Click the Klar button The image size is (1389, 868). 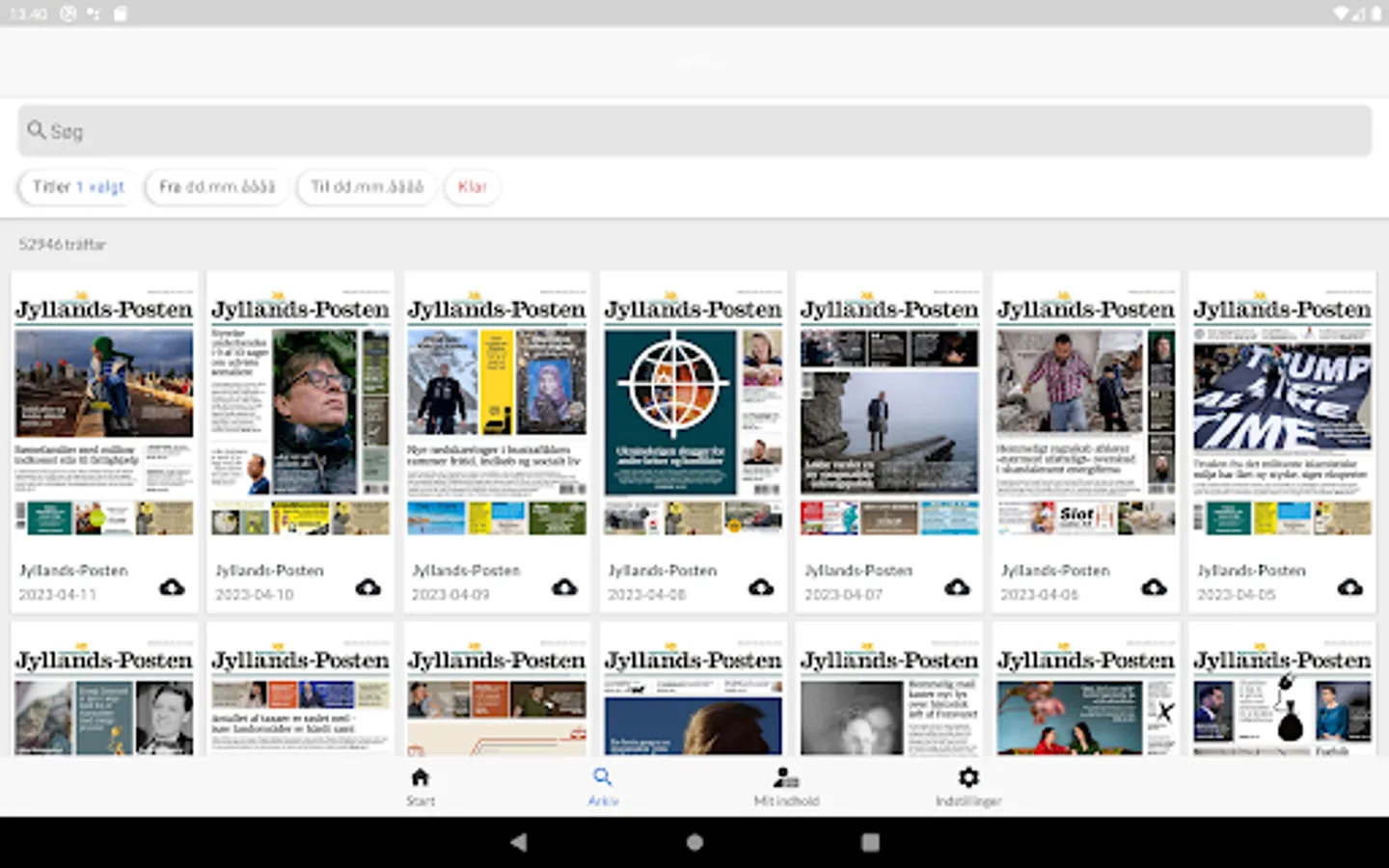(x=472, y=187)
